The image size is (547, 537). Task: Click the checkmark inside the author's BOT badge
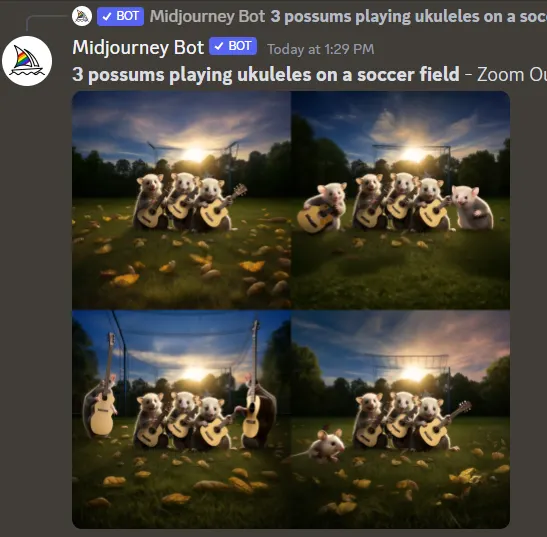point(219,46)
